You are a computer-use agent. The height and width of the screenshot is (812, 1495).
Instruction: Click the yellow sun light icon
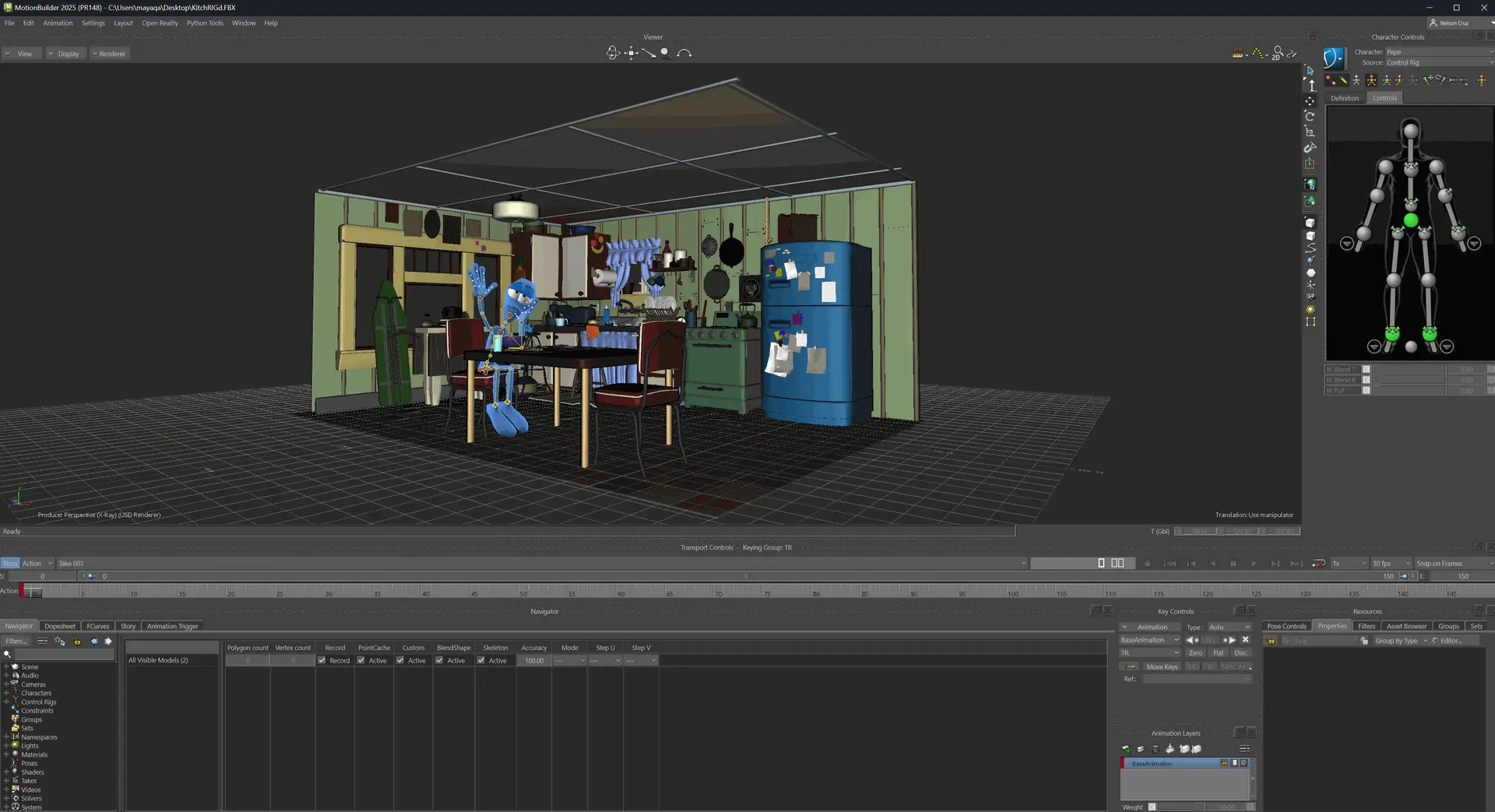click(x=1310, y=310)
